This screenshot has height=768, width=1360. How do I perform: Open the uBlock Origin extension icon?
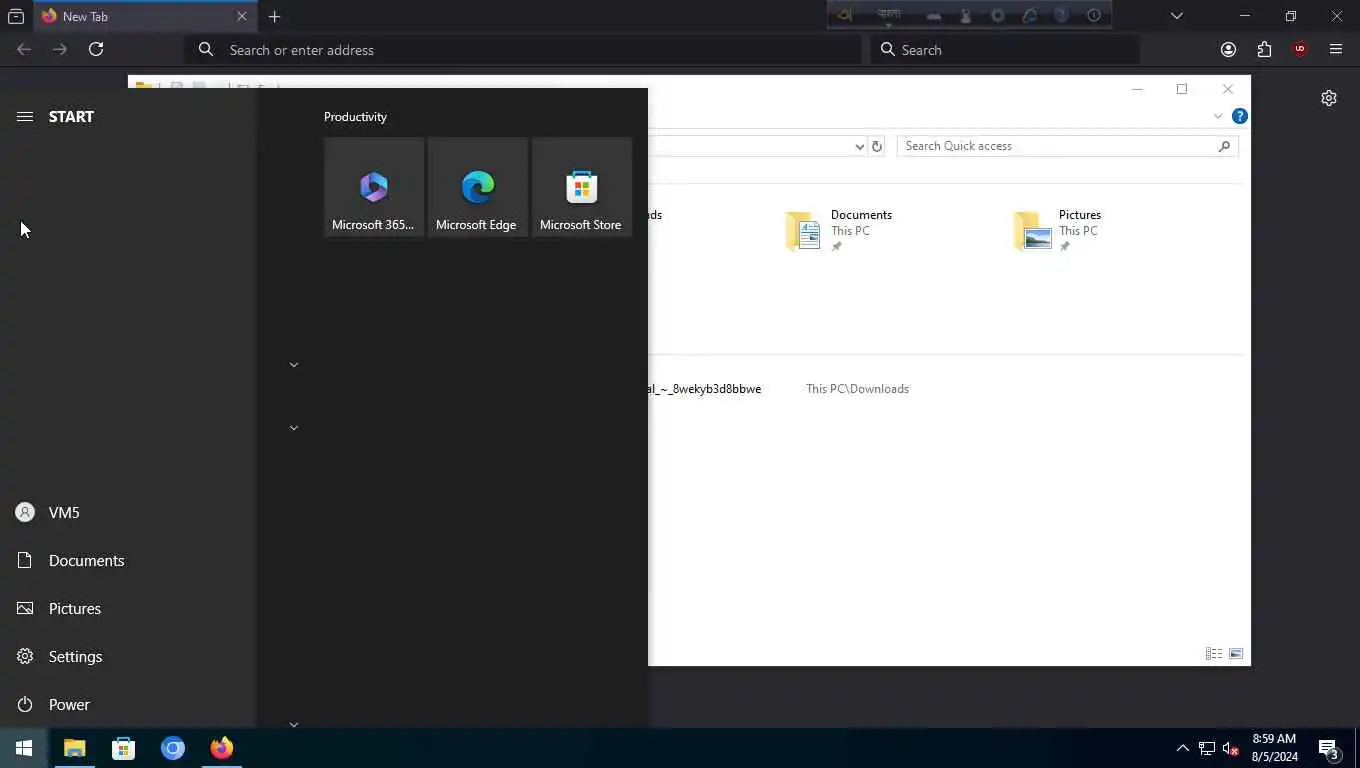click(1300, 50)
